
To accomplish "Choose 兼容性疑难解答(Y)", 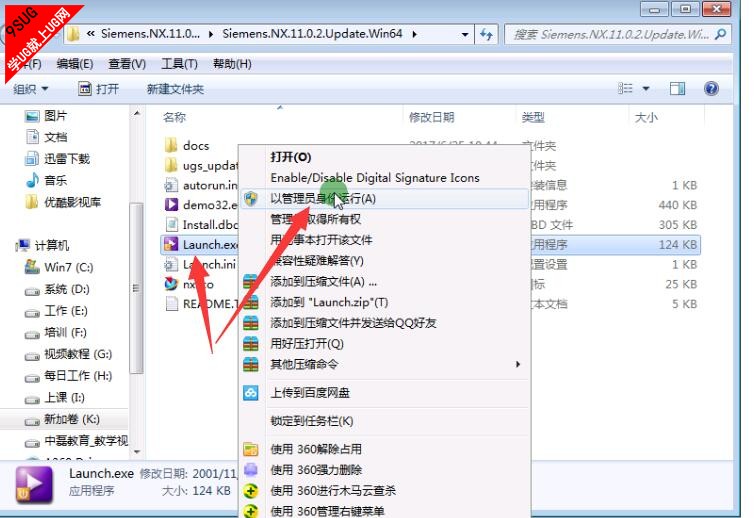I will pyautogui.click(x=384, y=260).
